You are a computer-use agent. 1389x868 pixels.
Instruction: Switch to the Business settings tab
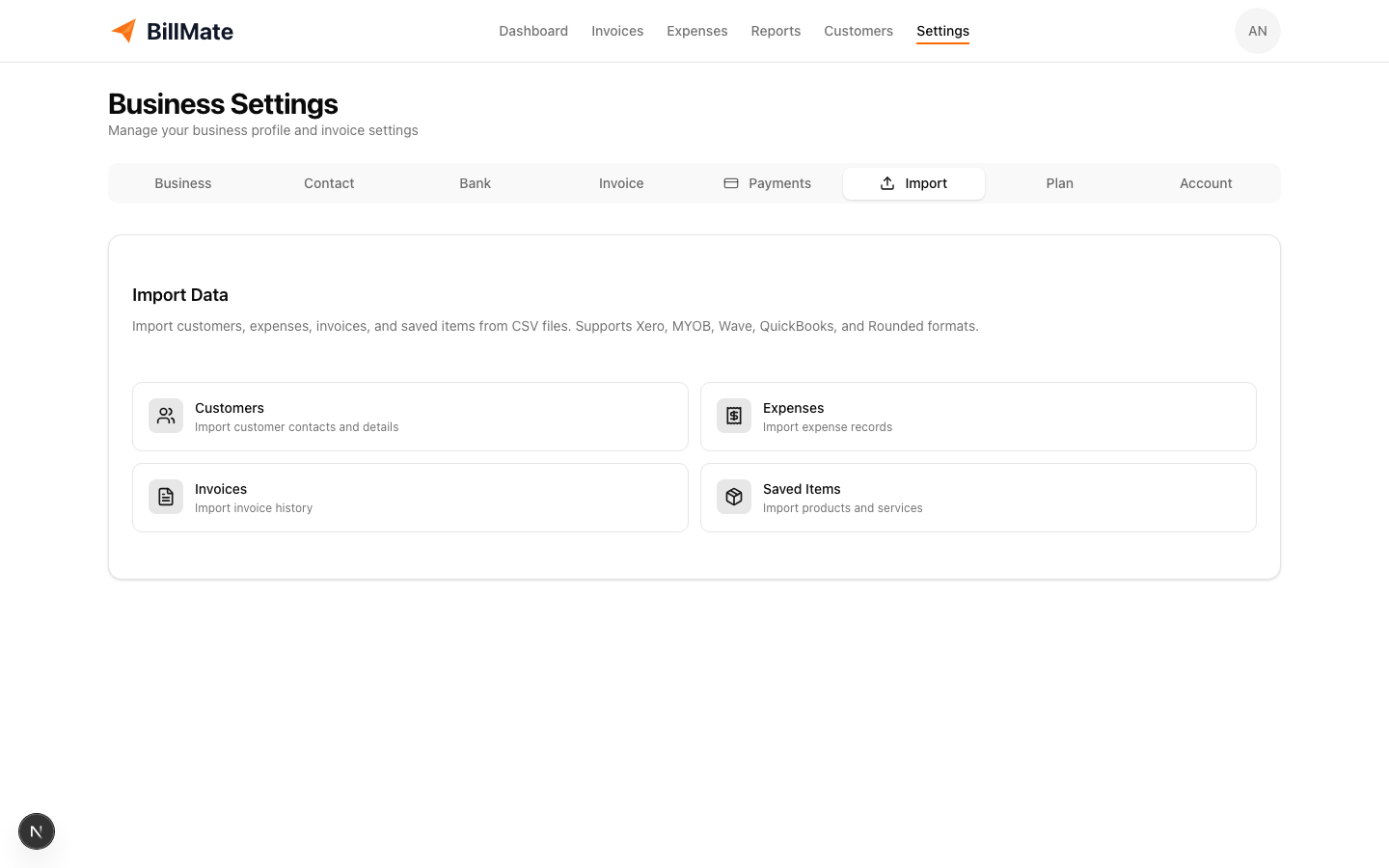pos(182,183)
